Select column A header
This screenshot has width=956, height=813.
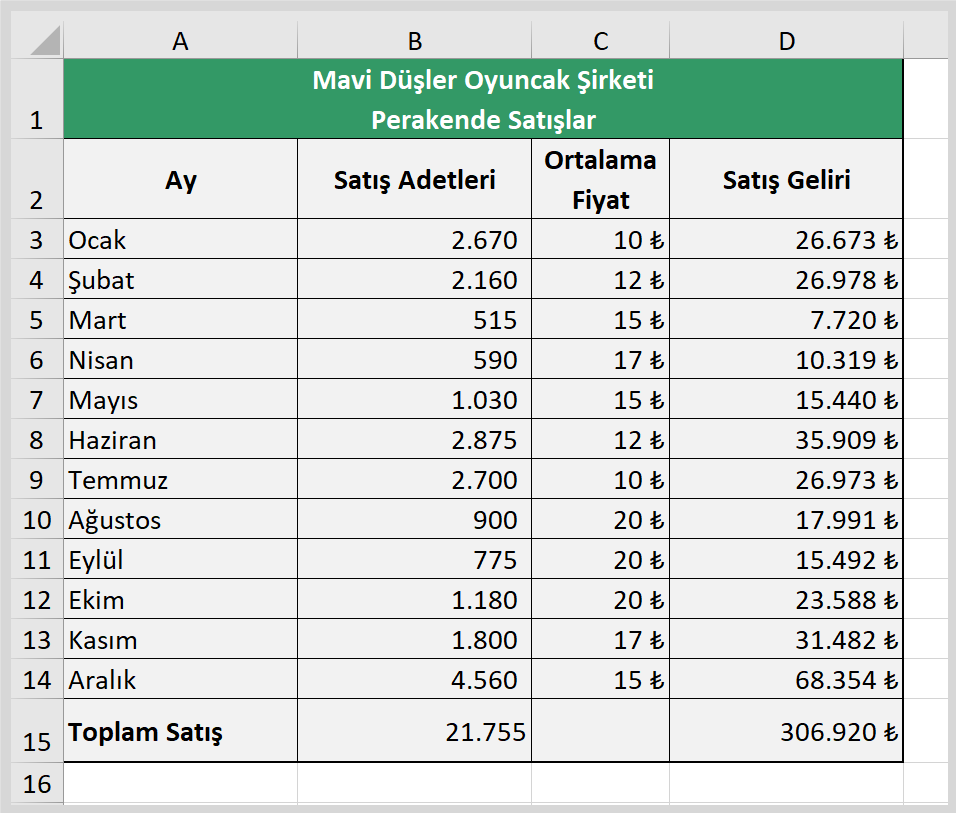[180, 41]
